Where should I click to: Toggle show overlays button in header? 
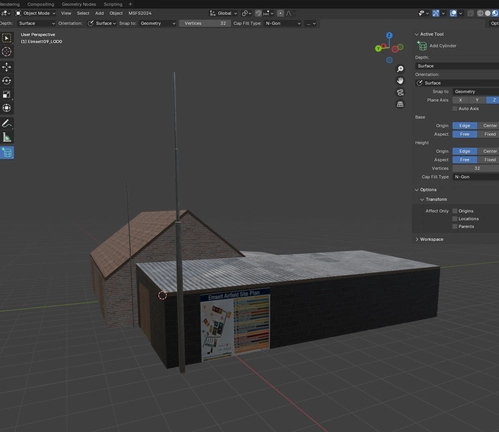[x=453, y=13]
